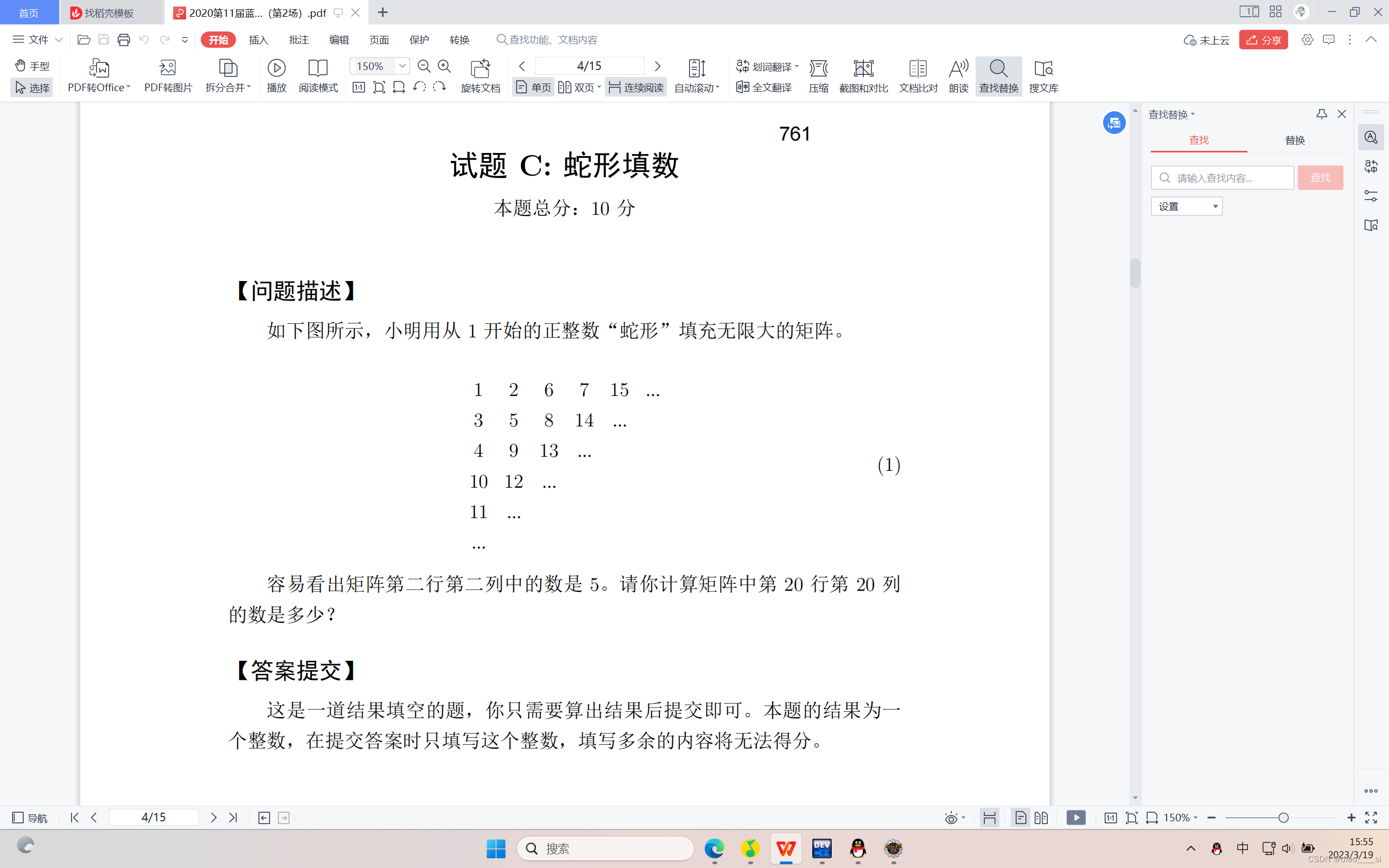Open the 150% zoom level dropdown
Image resolution: width=1389 pixels, height=868 pixels.
point(403,66)
